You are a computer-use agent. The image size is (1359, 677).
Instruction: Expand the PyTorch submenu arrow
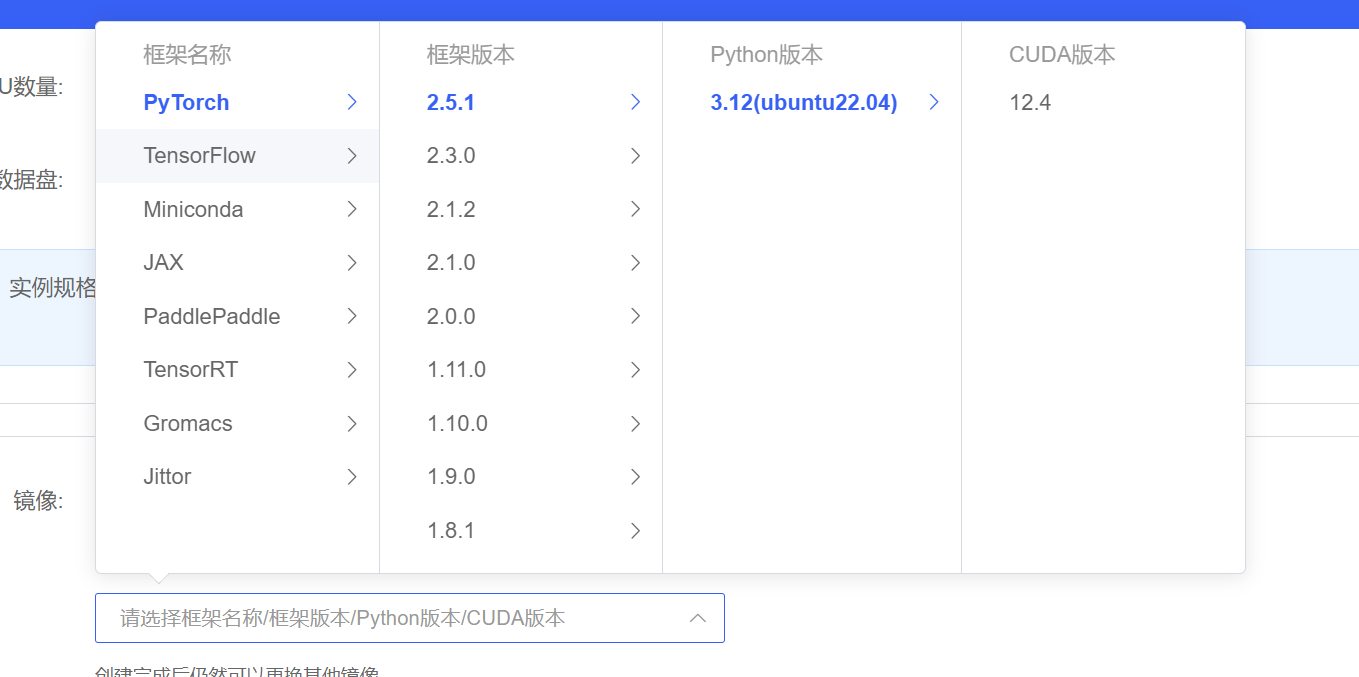(352, 102)
